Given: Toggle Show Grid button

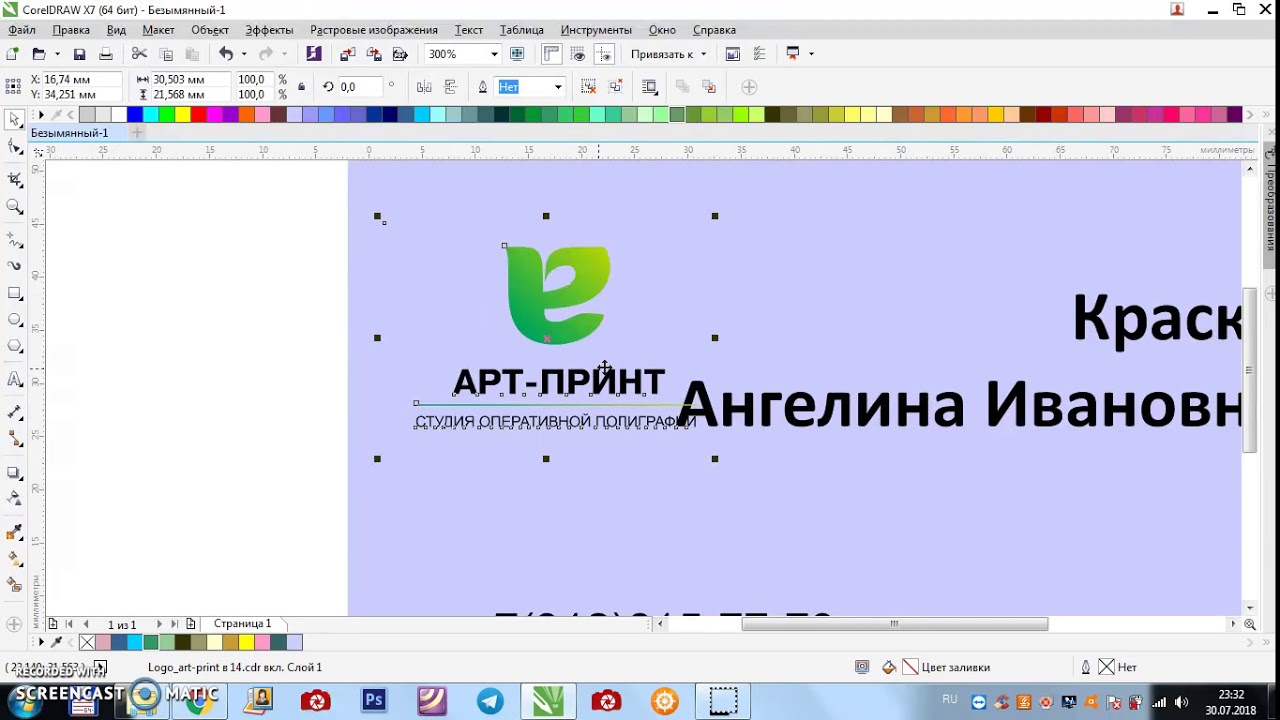Looking at the screenshot, I should (x=578, y=54).
